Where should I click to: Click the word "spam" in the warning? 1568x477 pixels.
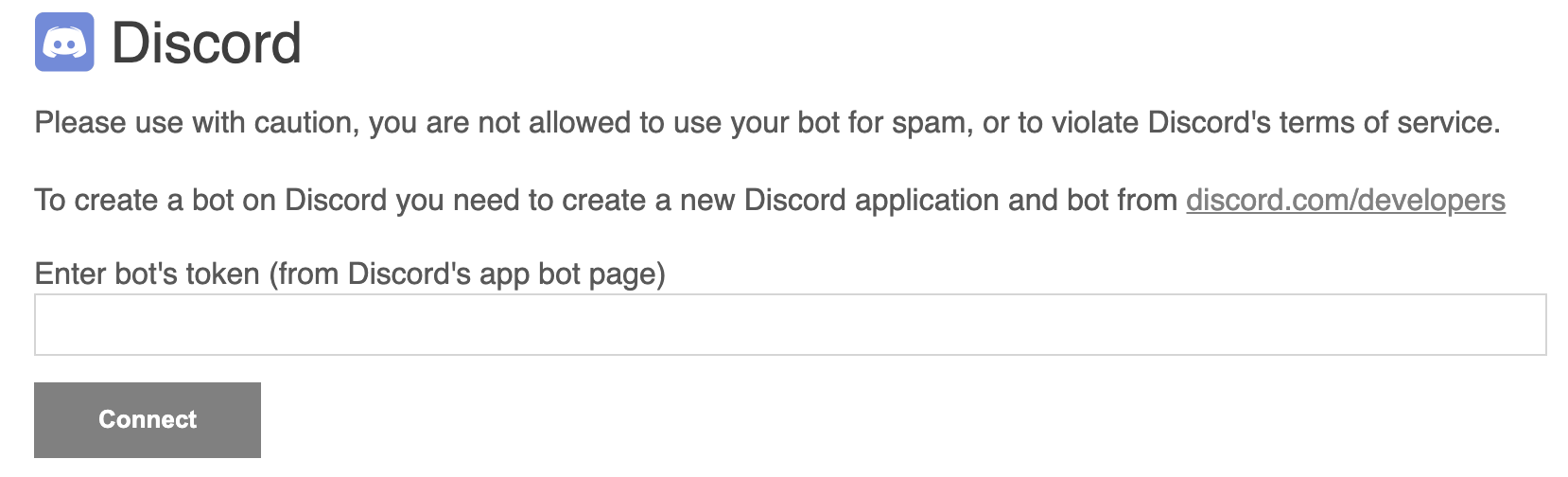(930, 123)
